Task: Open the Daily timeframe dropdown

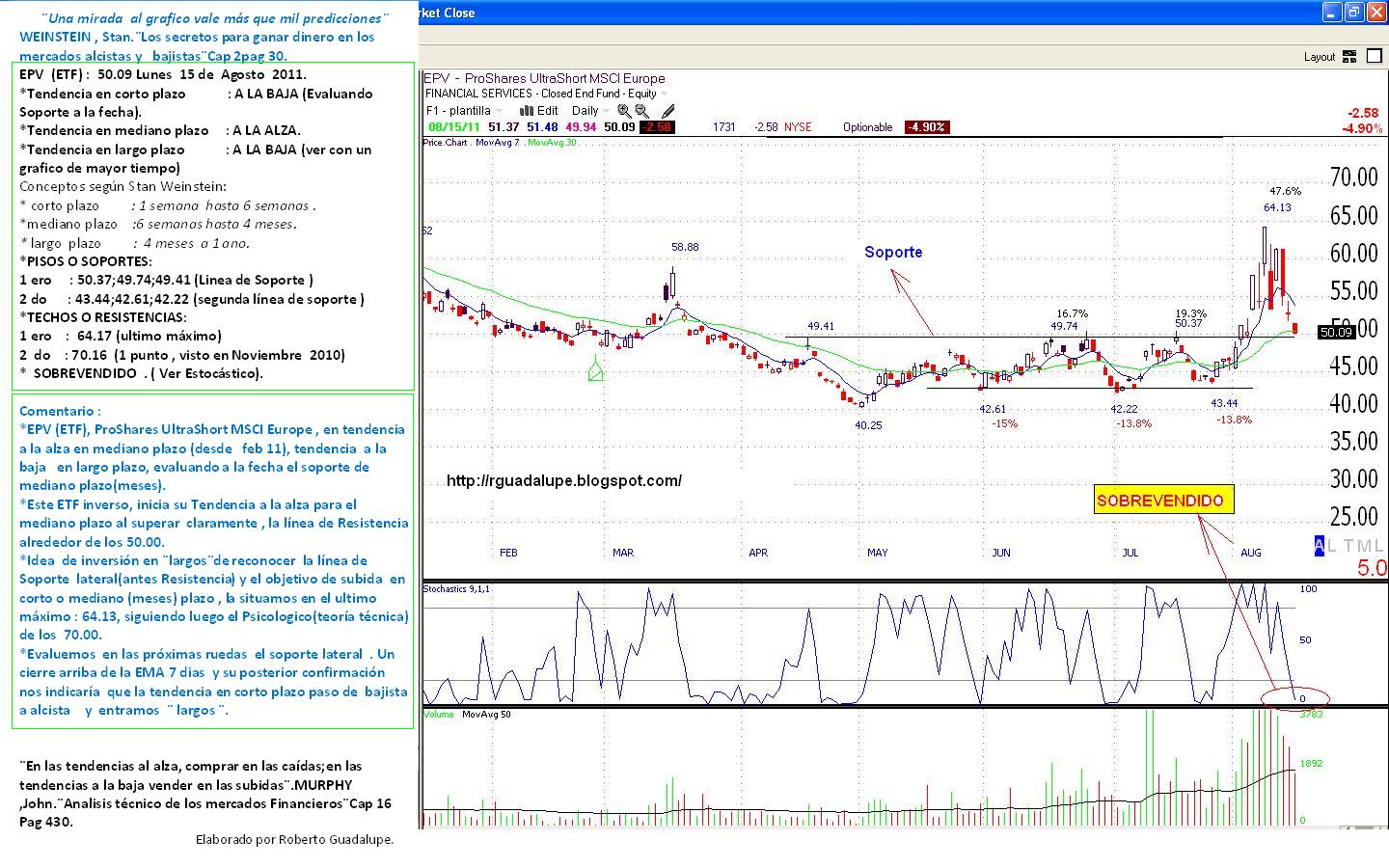Action: tap(591, 111)
